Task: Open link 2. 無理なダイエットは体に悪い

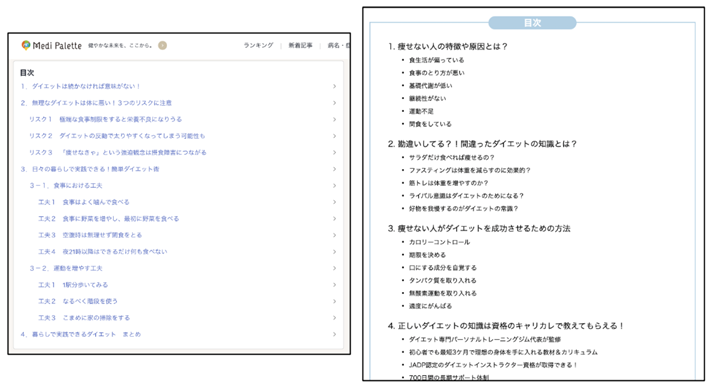Action: click(x=96, y=103)
